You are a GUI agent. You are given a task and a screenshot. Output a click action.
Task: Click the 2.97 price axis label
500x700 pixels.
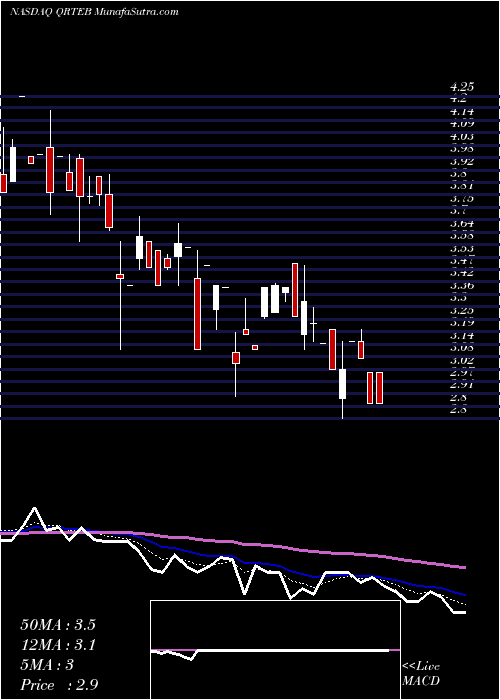[462, 372]
